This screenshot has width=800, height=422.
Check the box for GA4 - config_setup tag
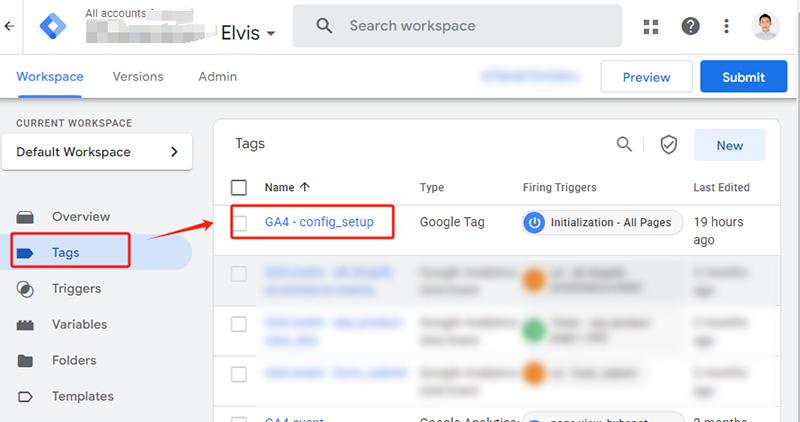(x=239, y=223)
